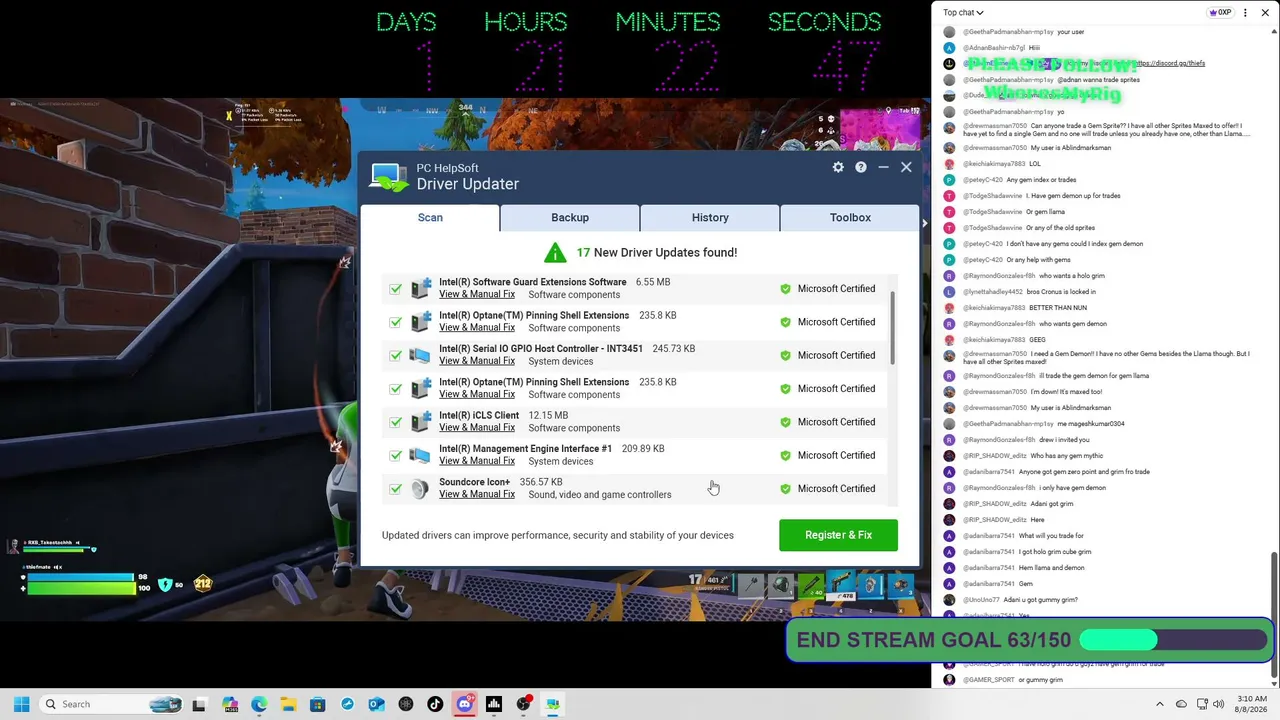Click certified shield for Soundcore Icon+ row
The height and width of the screenshot is (720, 1280).
[x=785, y=489]
